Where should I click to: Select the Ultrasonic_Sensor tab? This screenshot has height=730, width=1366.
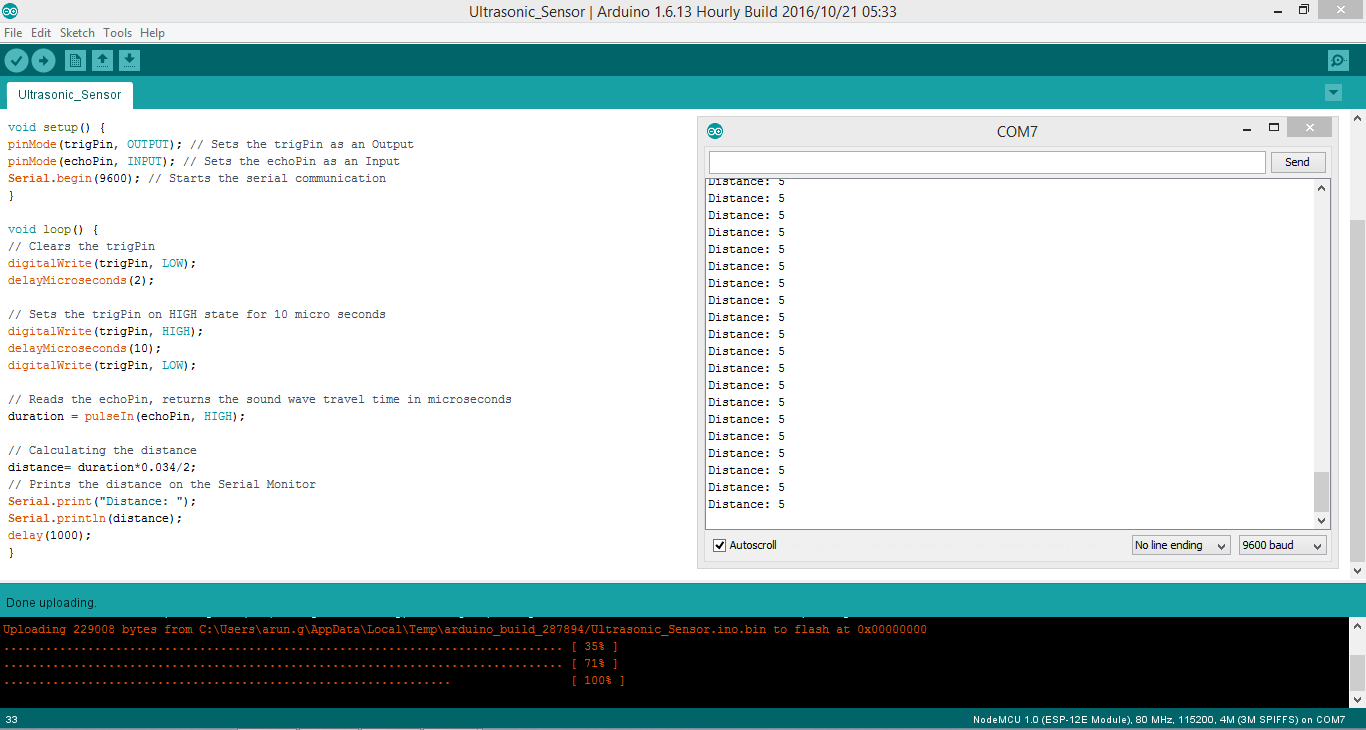tap(70, 95)
